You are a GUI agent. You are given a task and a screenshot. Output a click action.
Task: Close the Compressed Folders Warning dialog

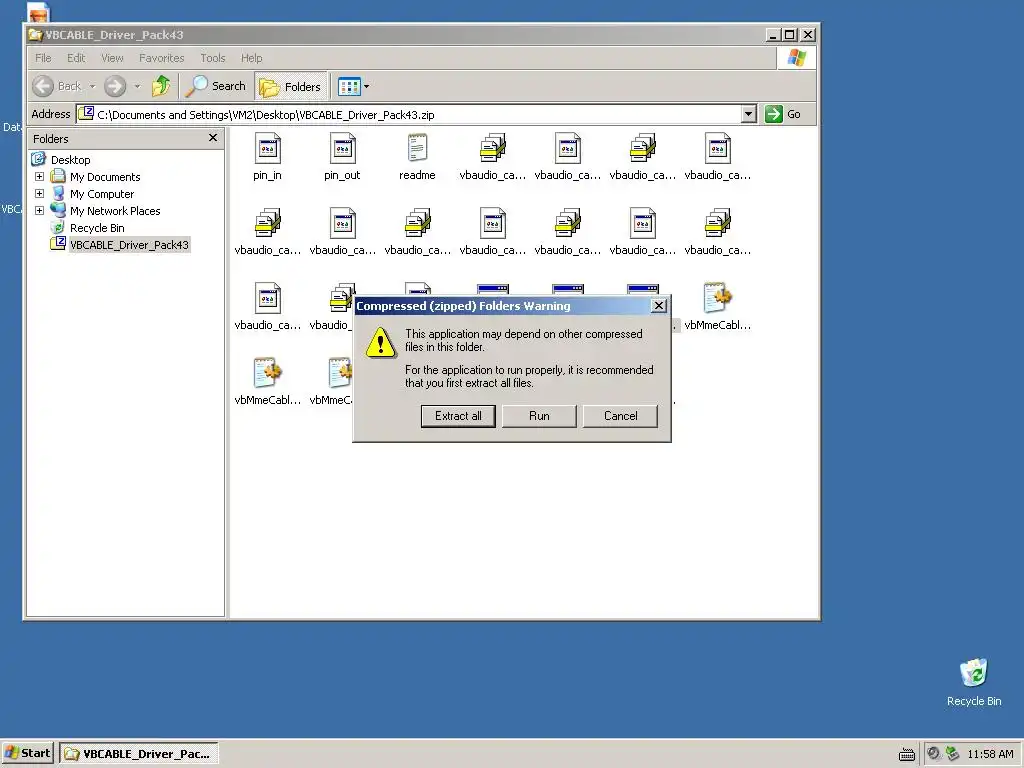[659, 306]
